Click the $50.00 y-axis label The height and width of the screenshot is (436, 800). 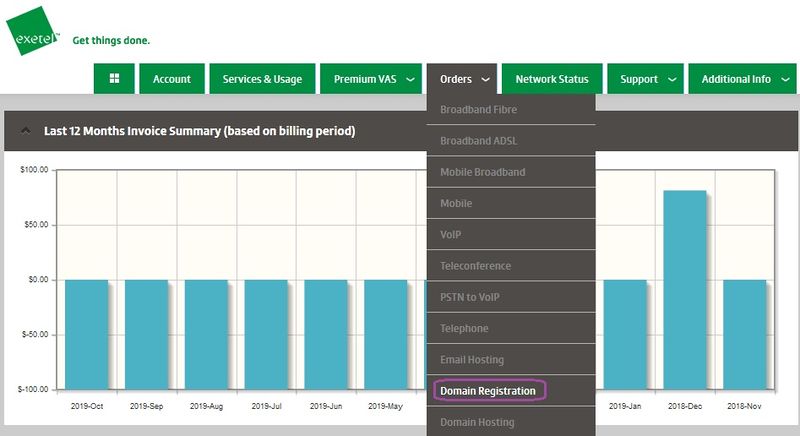(x=36, y=224)
